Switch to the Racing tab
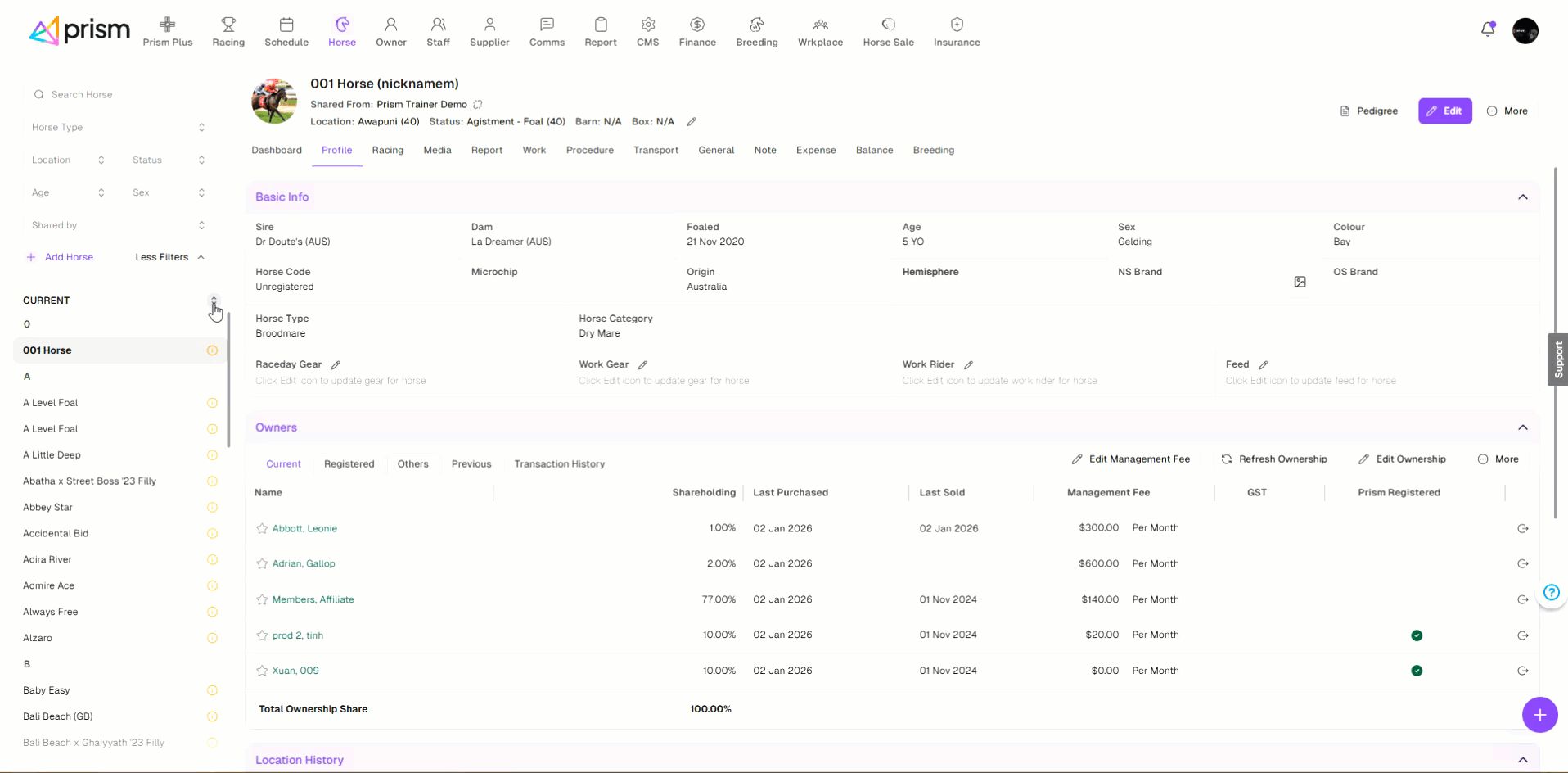The image size is (1568, 773). (x=387, y=151)
